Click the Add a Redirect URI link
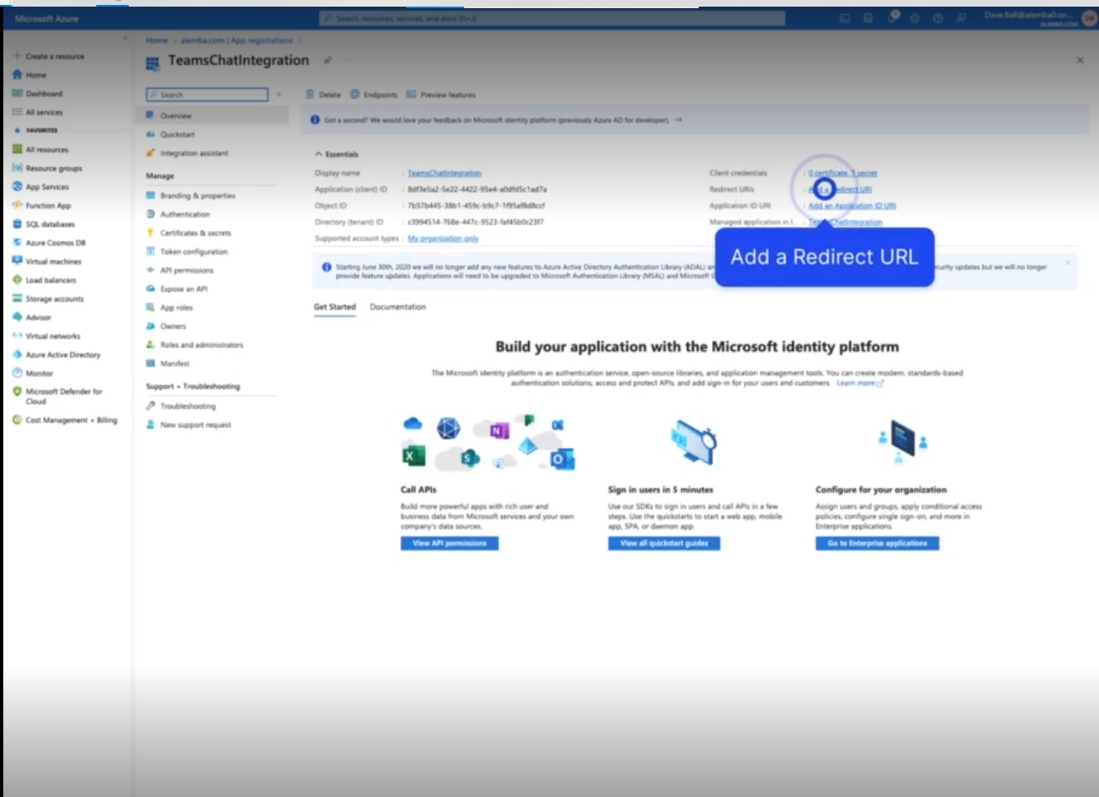Screen dimensions: 1099x797 (840, 189)
